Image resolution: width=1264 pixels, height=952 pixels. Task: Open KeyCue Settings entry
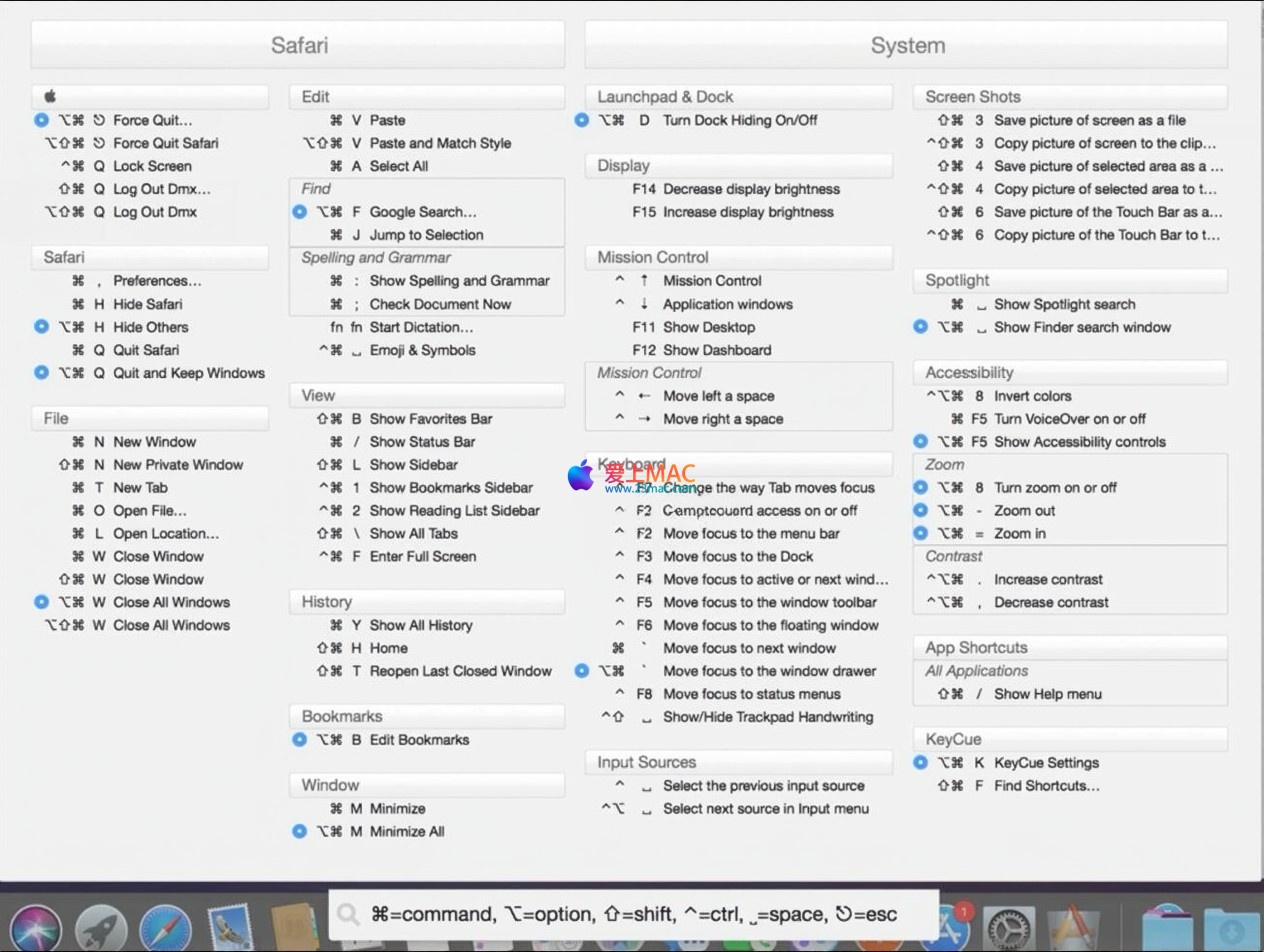click(1046, 763)
